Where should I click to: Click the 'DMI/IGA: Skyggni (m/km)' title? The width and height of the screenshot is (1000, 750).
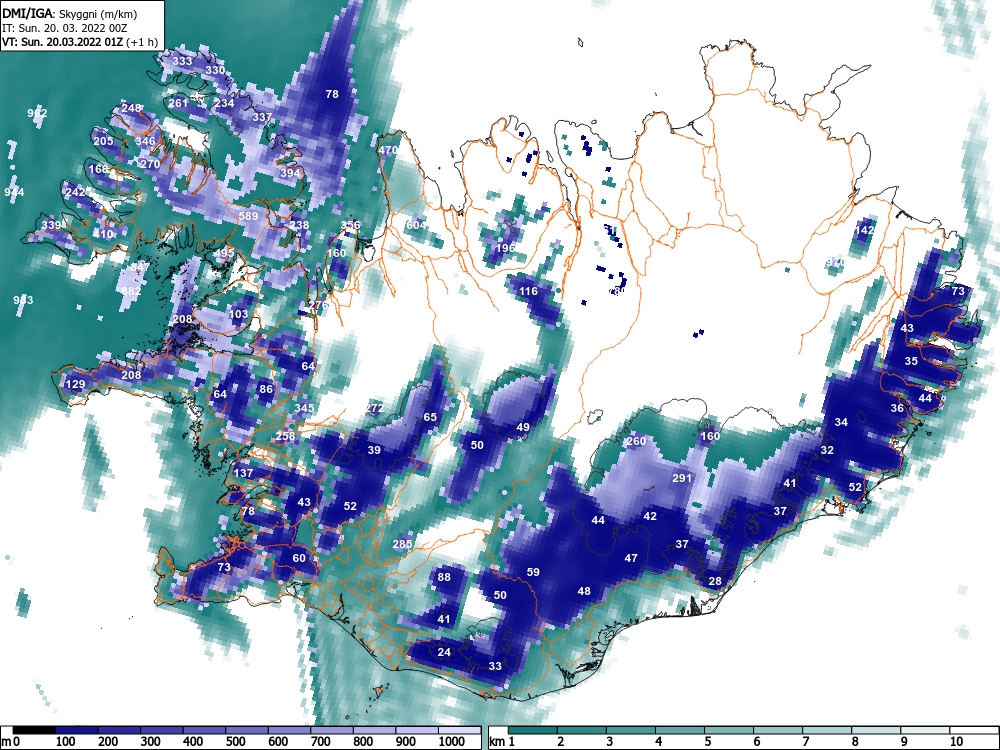tap(70, 13)
